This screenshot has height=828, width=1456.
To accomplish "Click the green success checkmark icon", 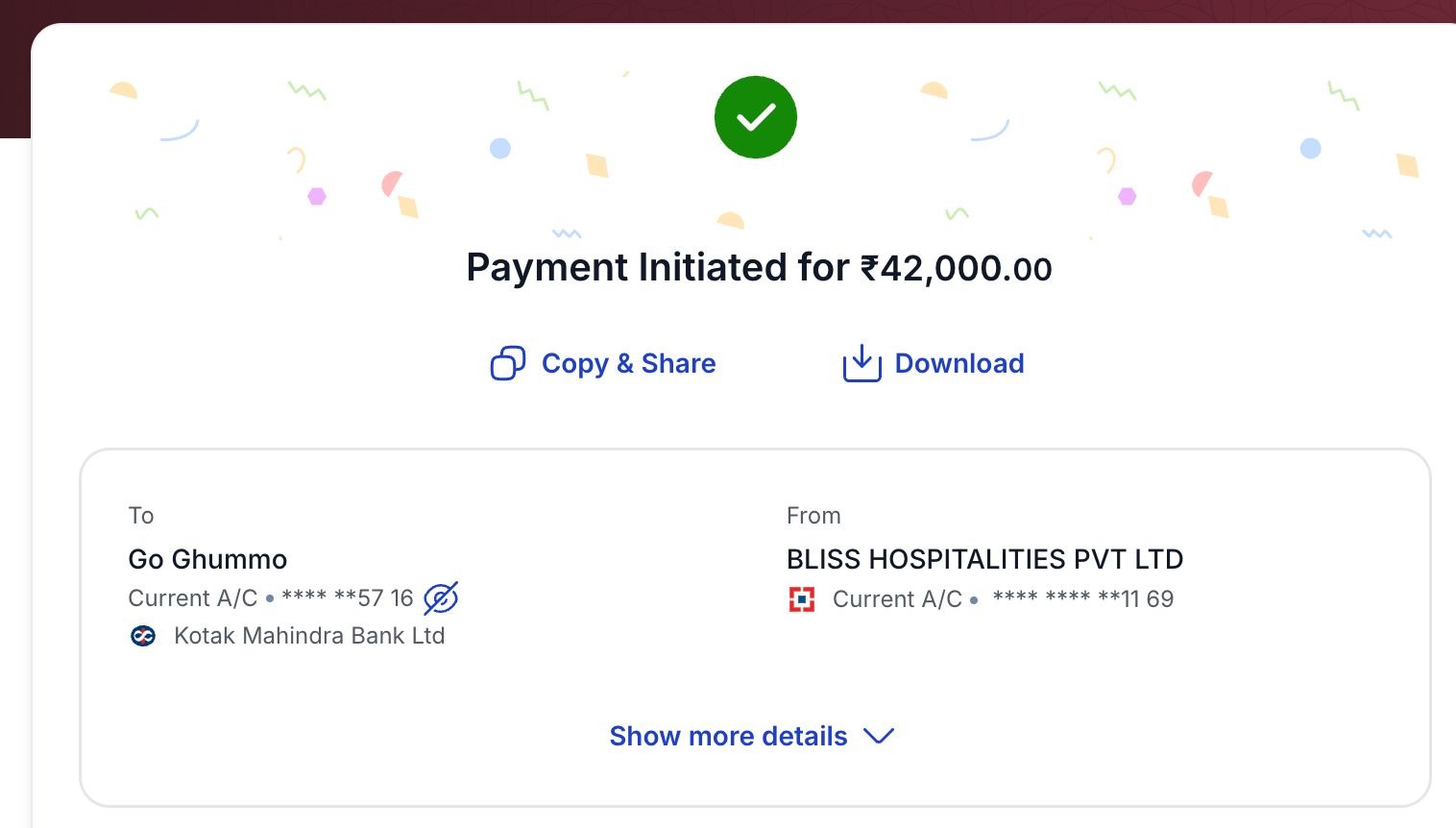I will tap(756, 117).
